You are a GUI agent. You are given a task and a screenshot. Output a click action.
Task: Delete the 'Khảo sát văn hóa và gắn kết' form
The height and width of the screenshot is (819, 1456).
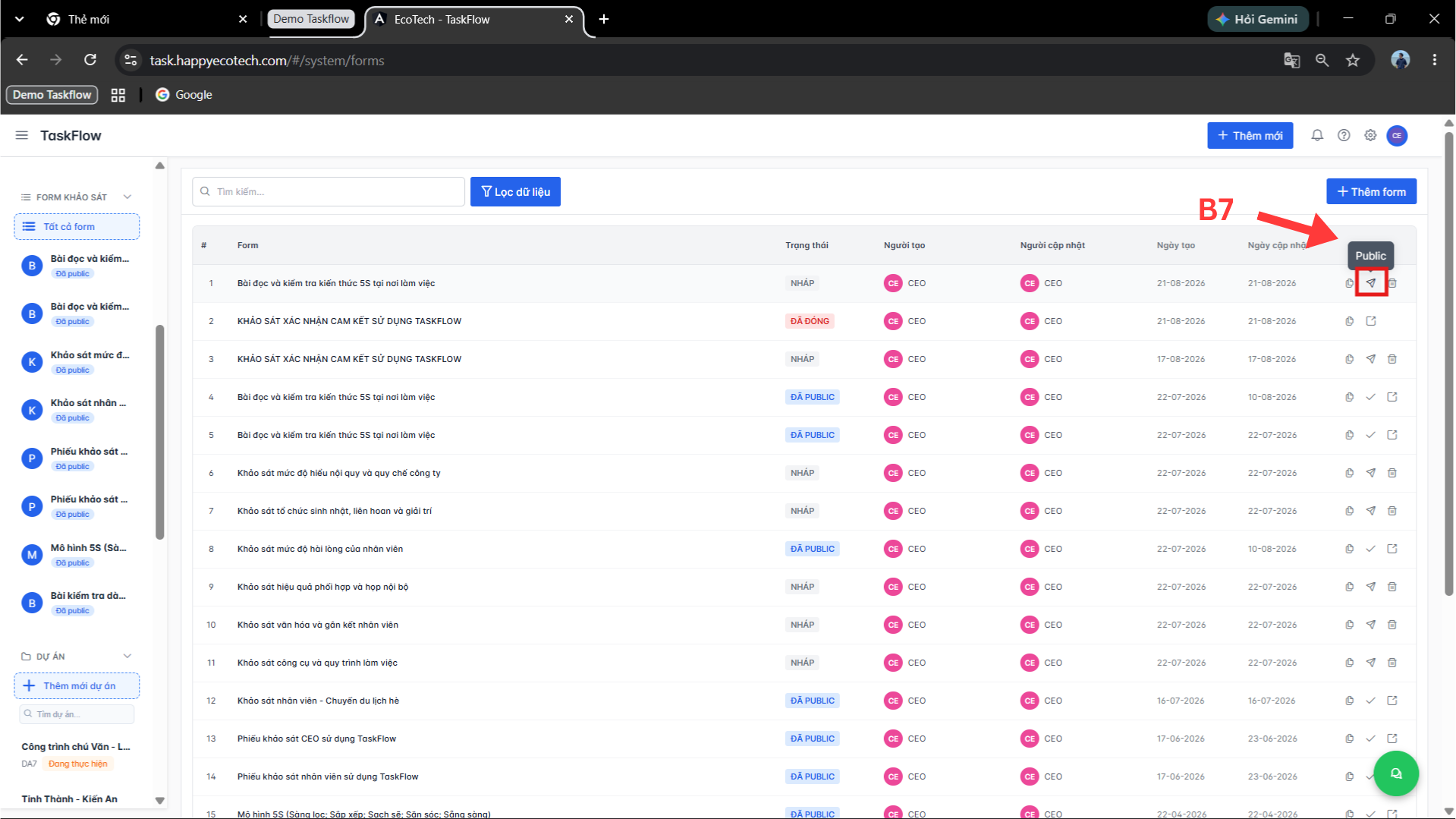tap(1392, 625)
